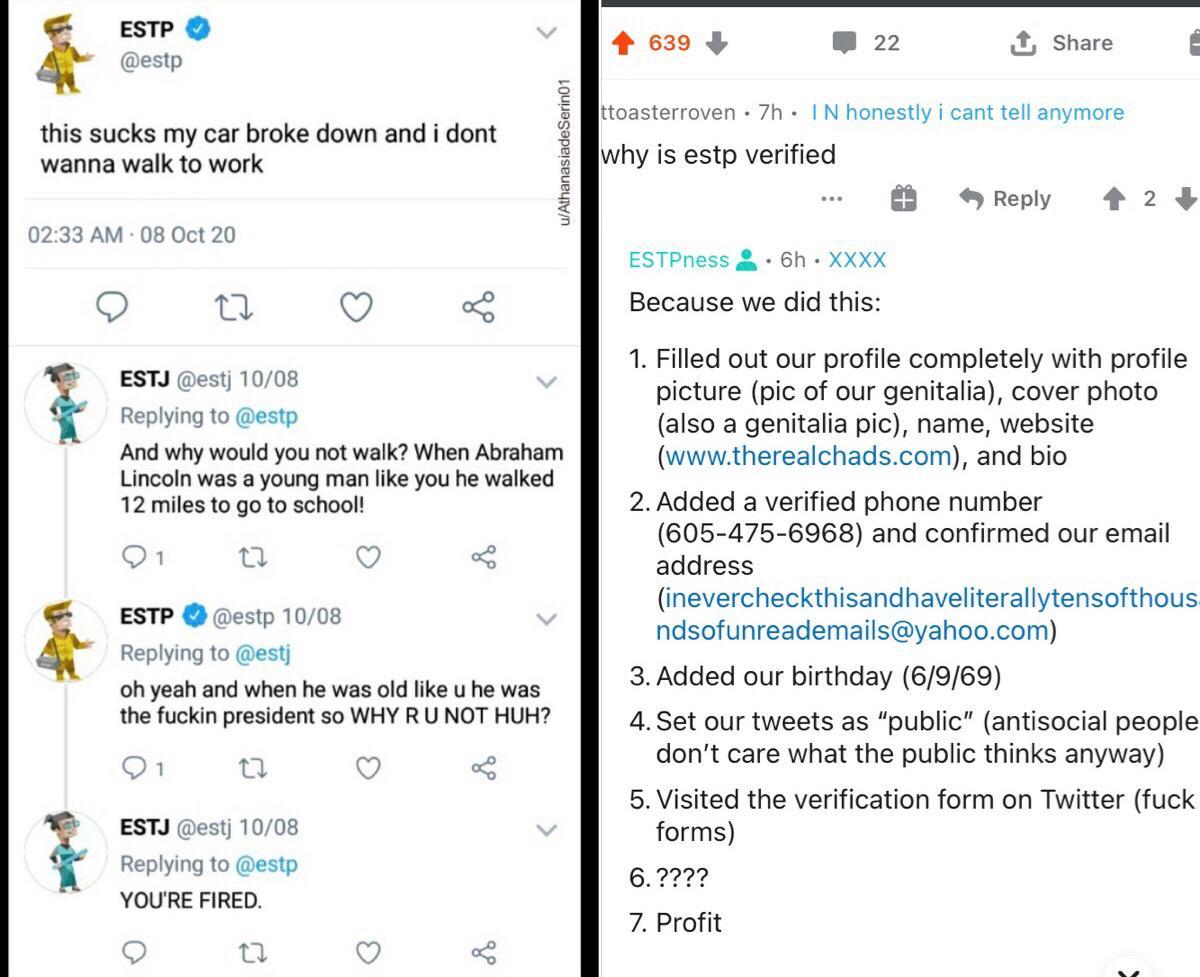Expand options on the top ESTP tweet

pos(546,32)
